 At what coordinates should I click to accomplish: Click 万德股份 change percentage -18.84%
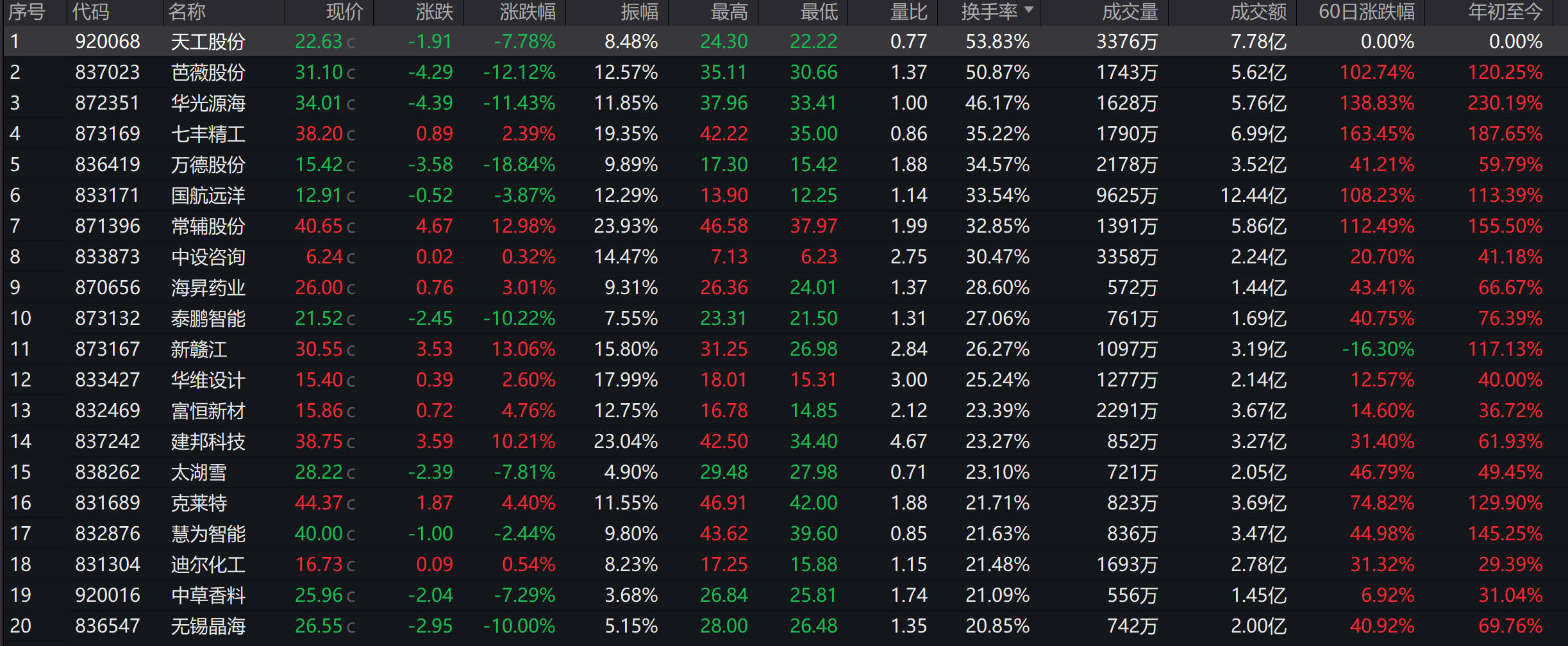[519, 165]
